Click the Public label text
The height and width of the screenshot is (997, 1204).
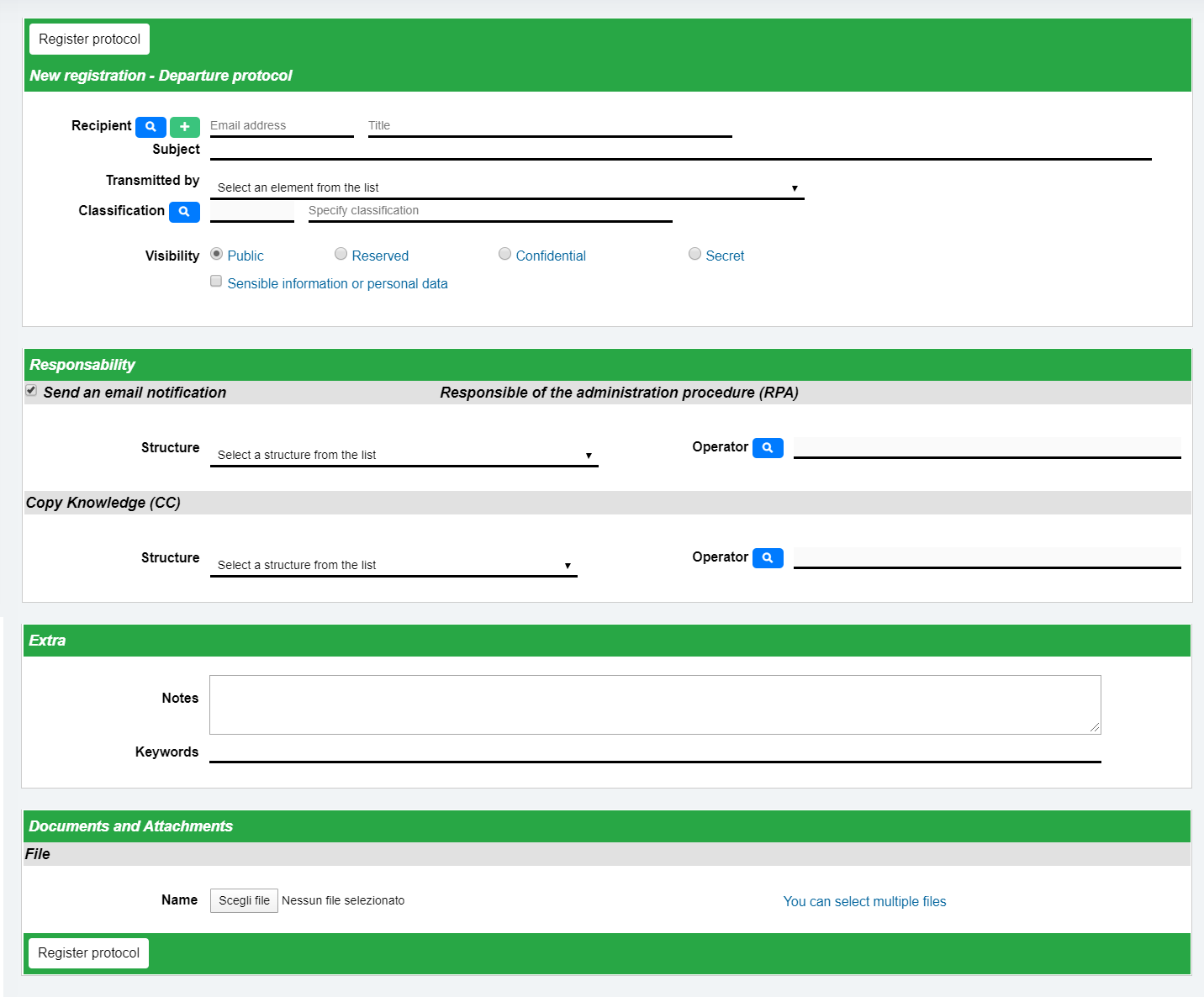(x=246, y=256)
